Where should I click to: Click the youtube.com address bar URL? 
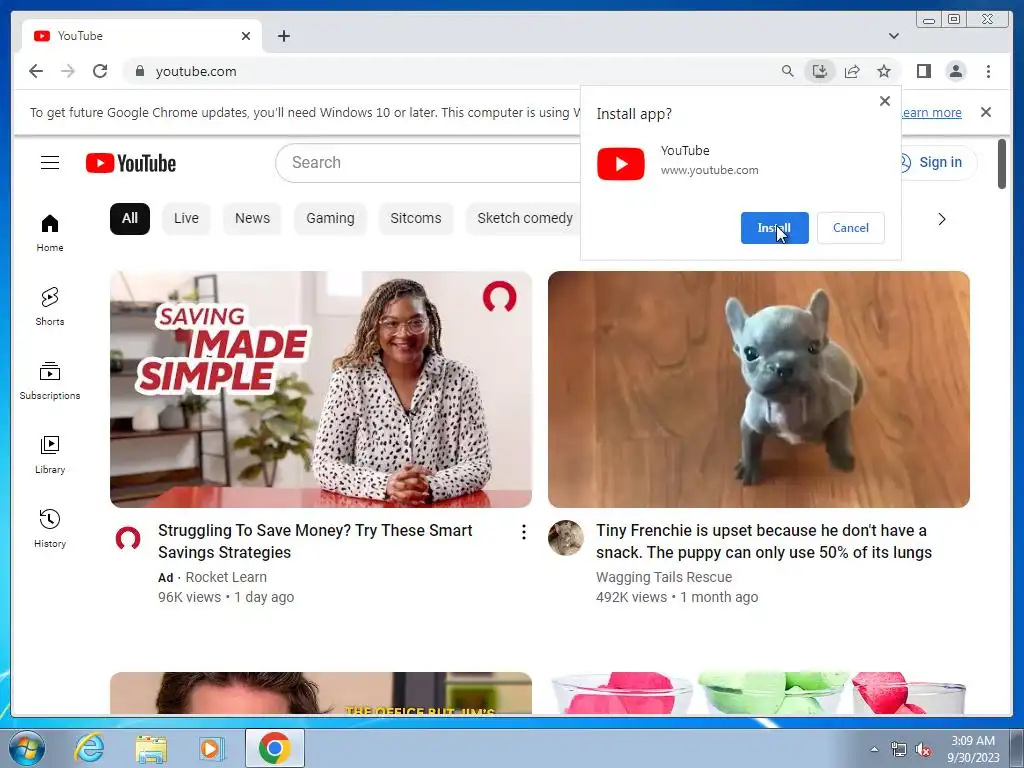pos(196,71)
